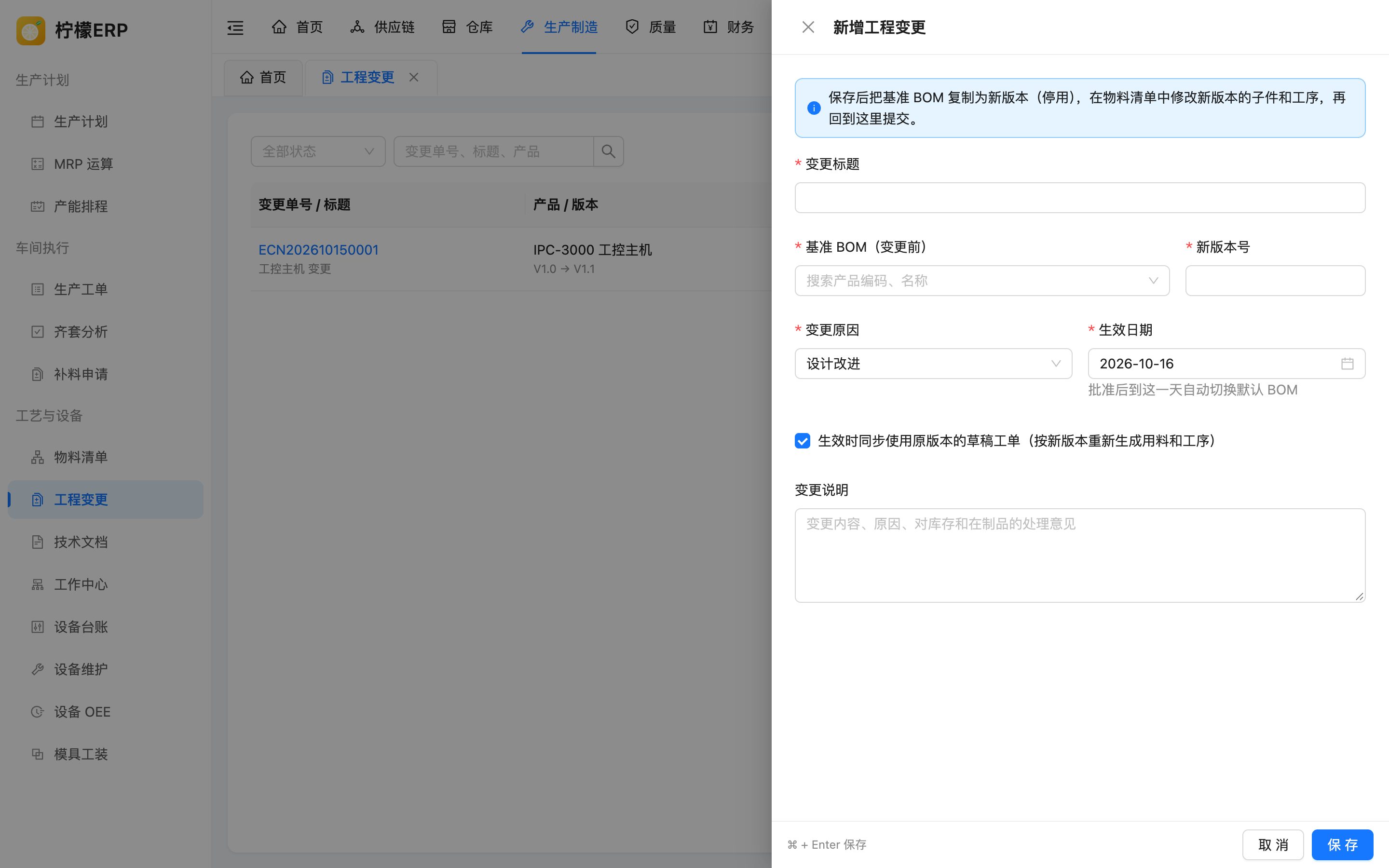Open the 变更原因 dropdown showing 设计改进
Image resolution: width=1389 pixels, height=868 pixels.
(x=933, y=364)
